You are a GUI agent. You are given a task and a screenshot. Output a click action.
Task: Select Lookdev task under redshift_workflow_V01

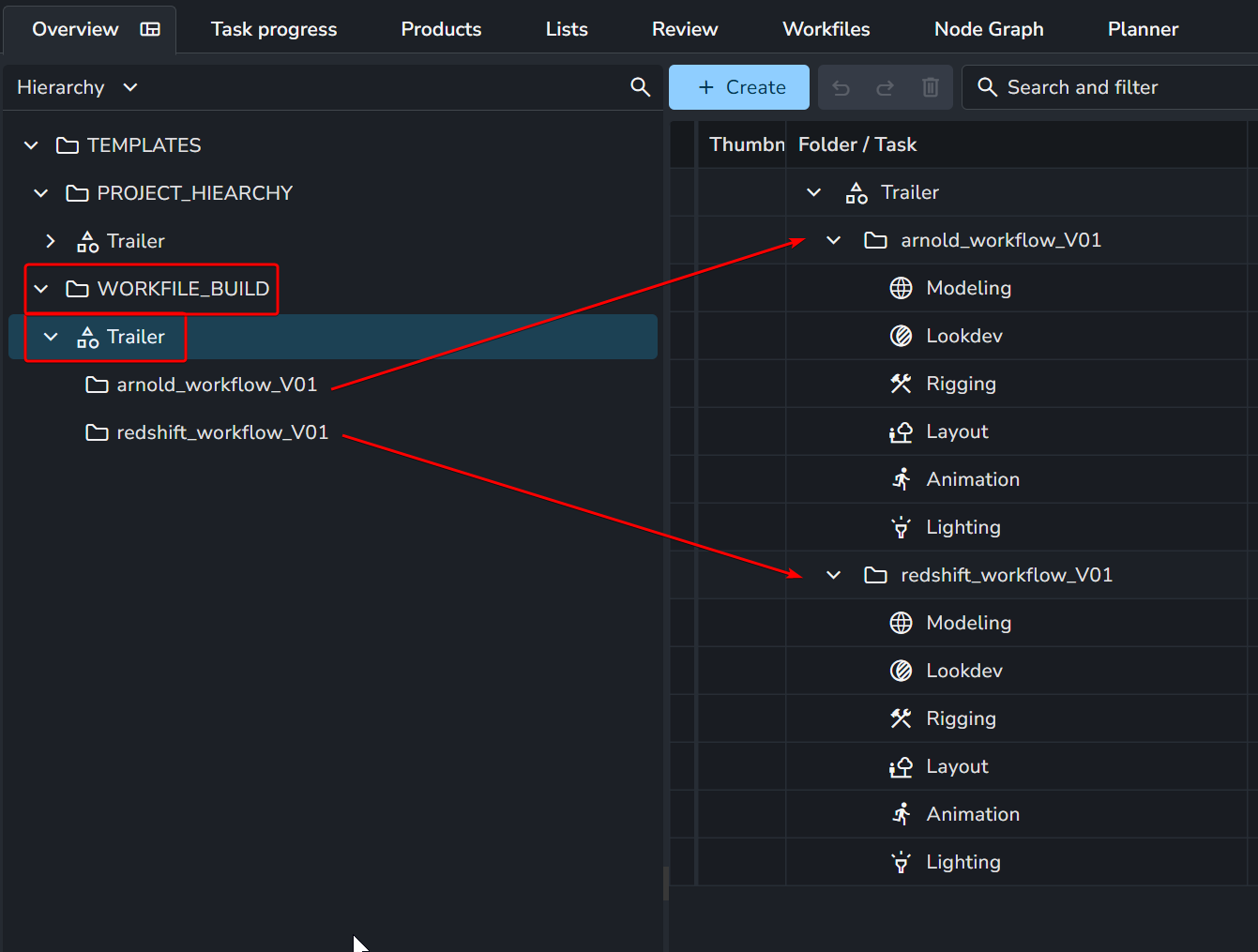coord(963,671)
